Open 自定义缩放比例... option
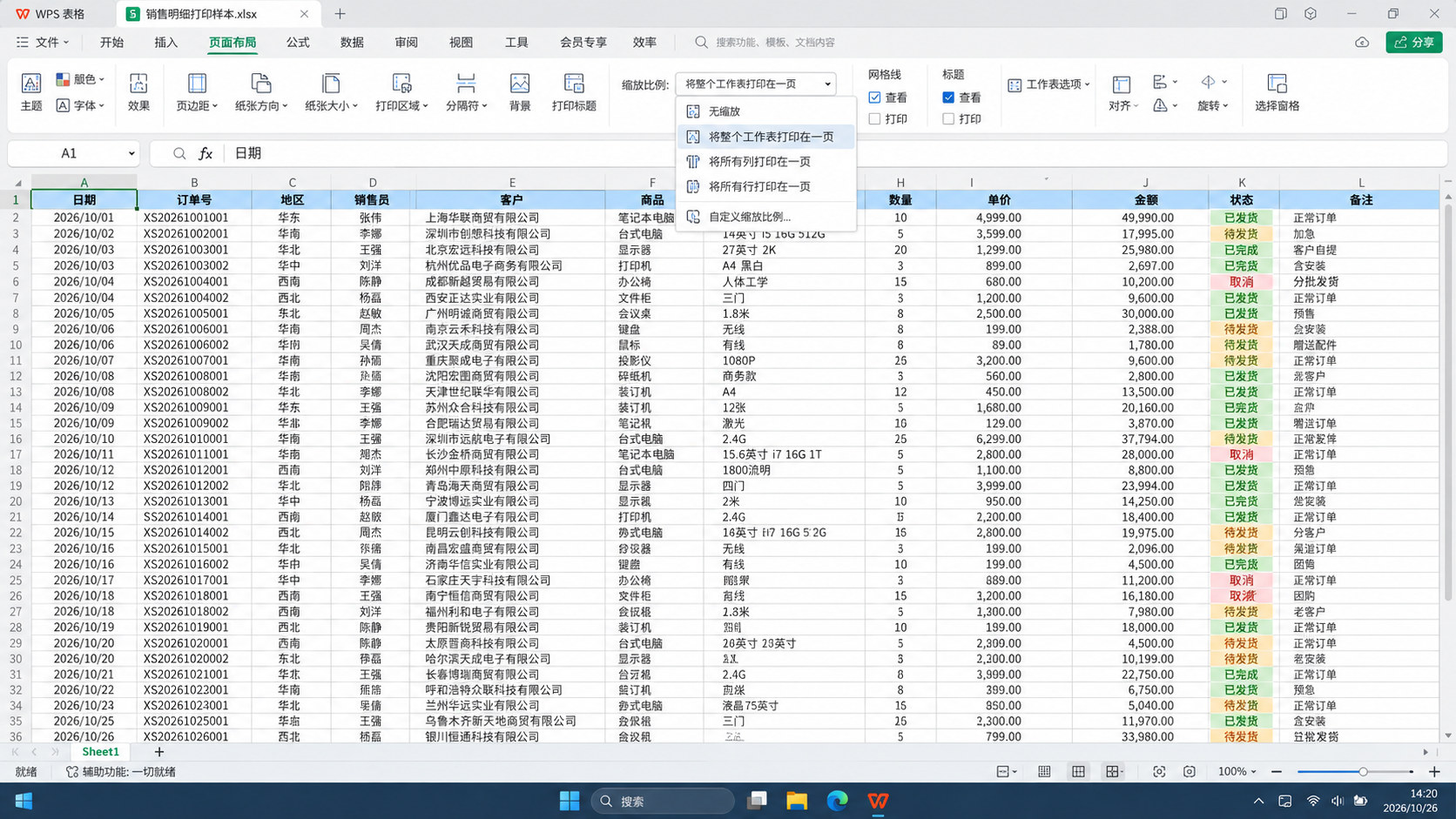 pyautogui.click(x=766, y=217)
